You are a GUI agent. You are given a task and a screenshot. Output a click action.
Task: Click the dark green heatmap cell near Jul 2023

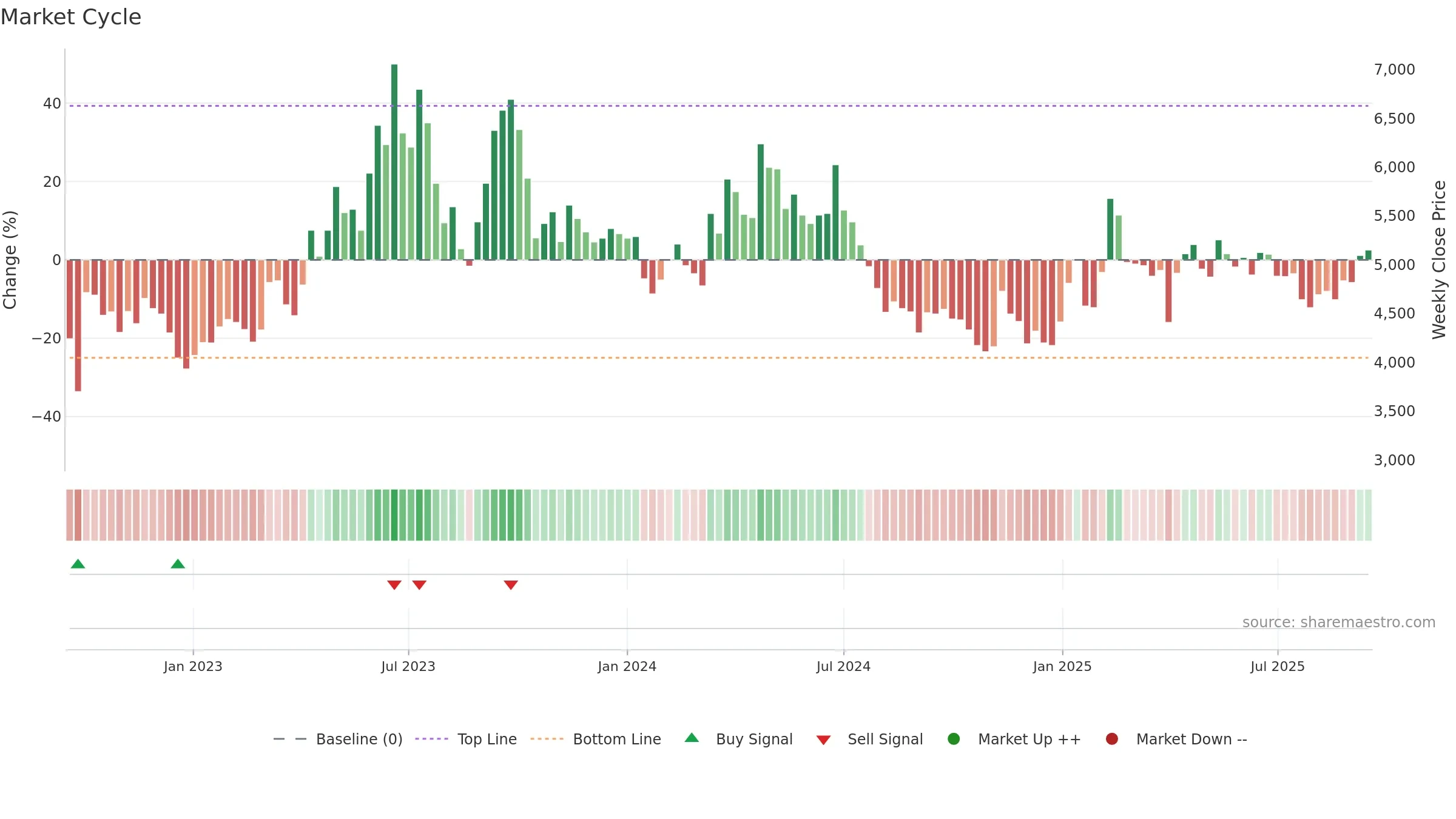tap(394, 515)
